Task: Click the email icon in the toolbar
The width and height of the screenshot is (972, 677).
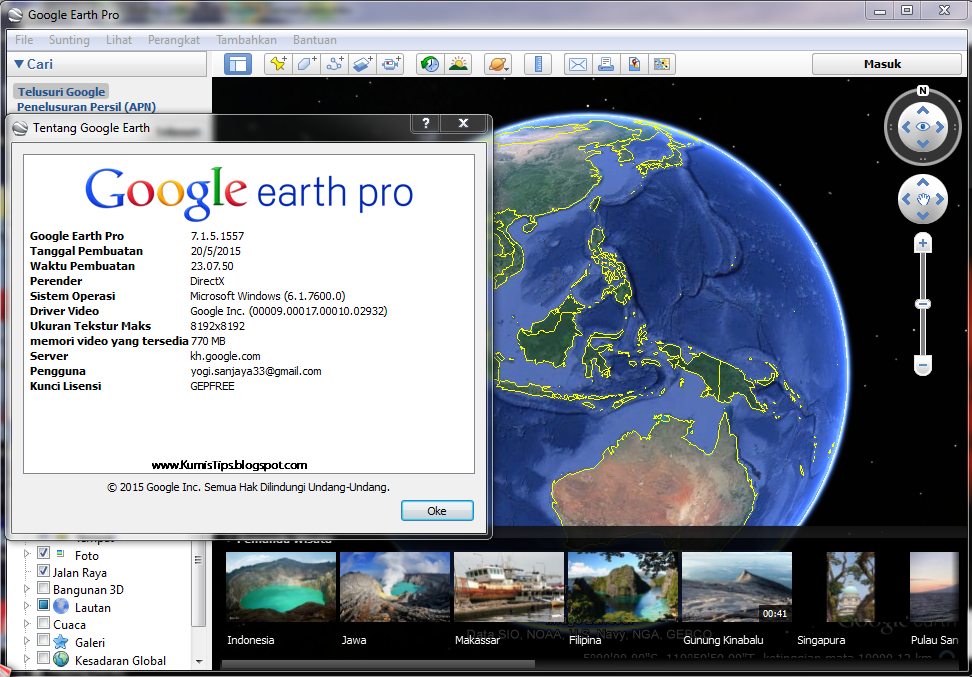Action: coord(578,63)
